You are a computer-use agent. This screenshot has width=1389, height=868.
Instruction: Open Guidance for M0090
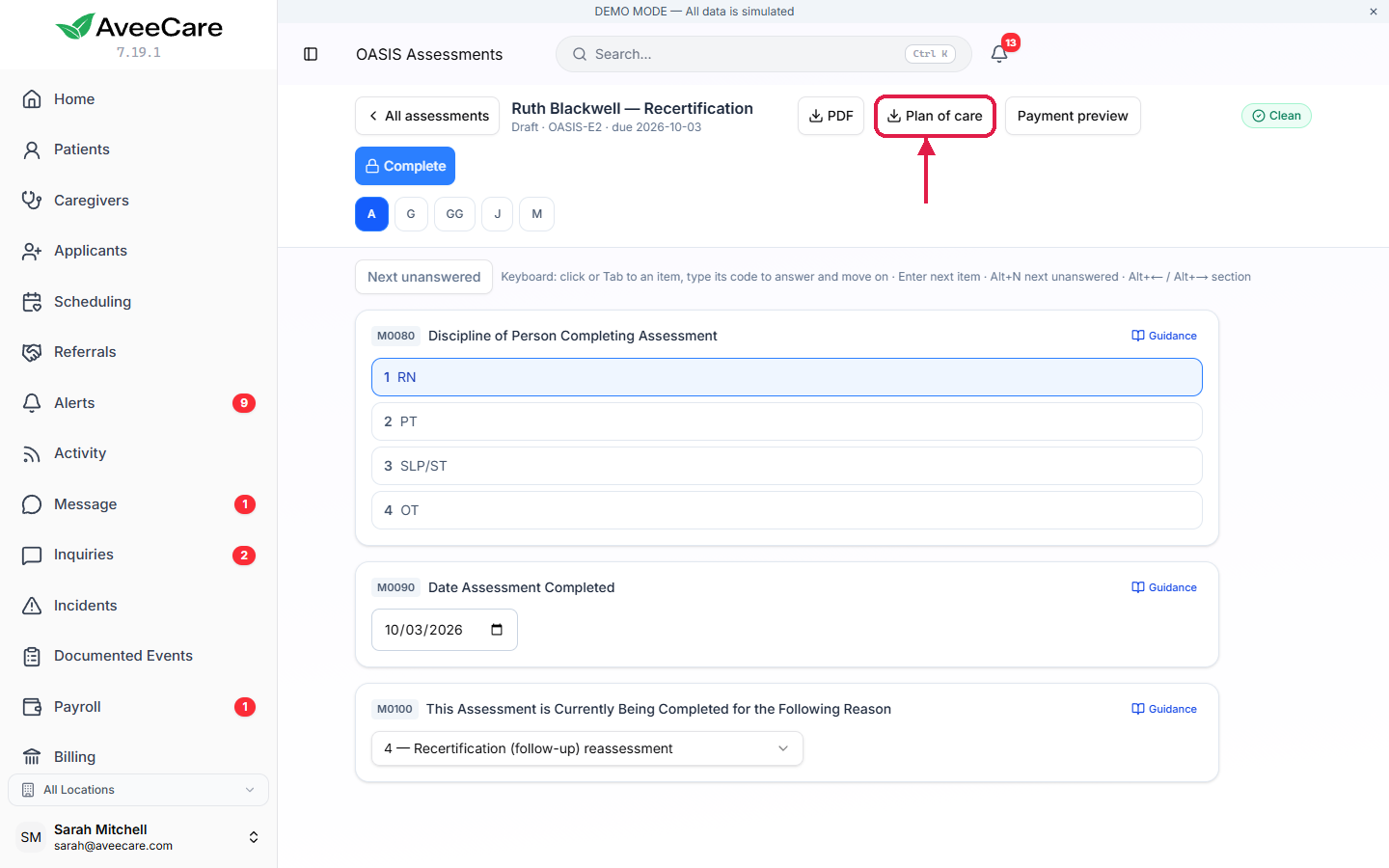click(x=1164, y=587)
